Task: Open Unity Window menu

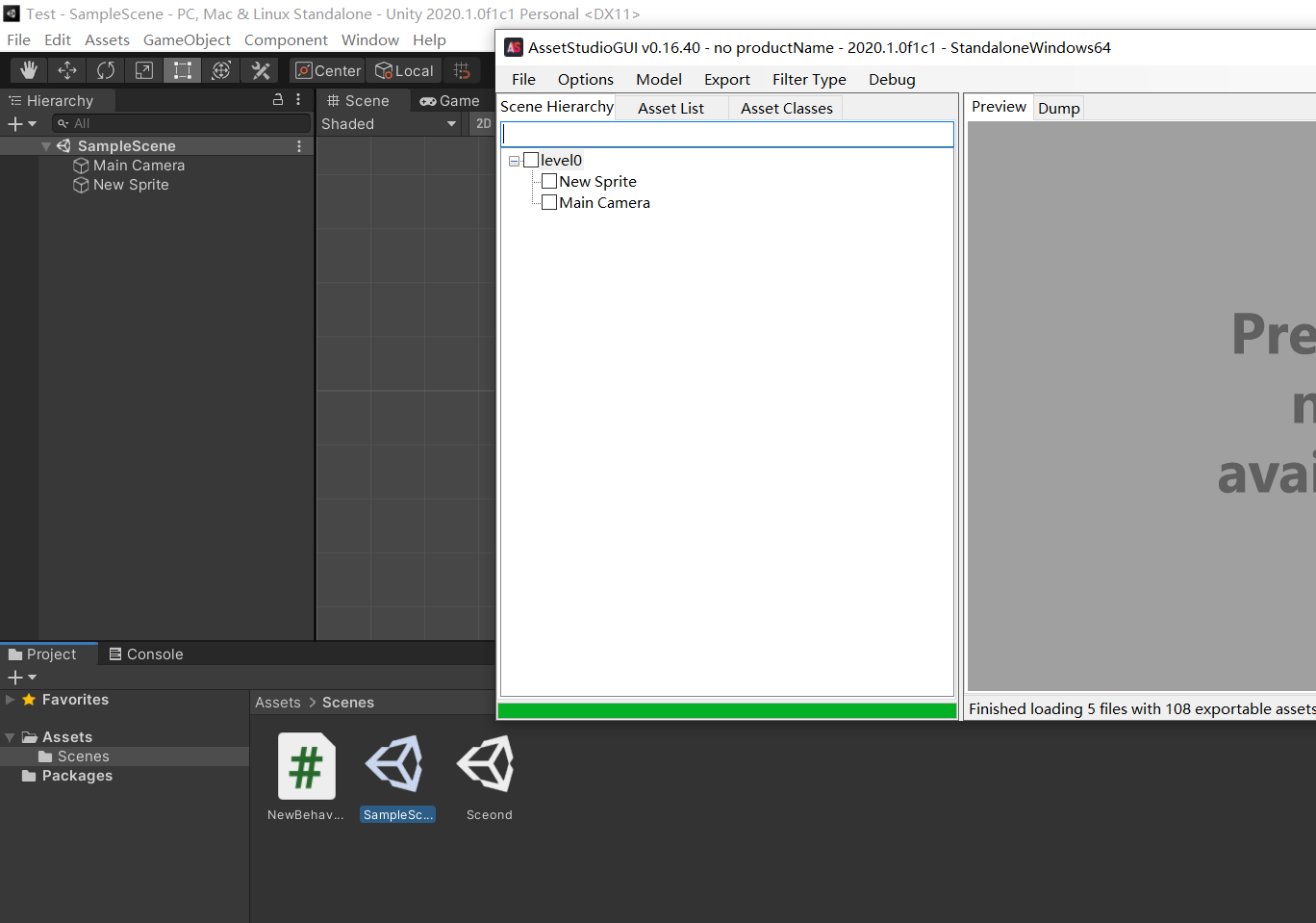Action: (370, 39)
